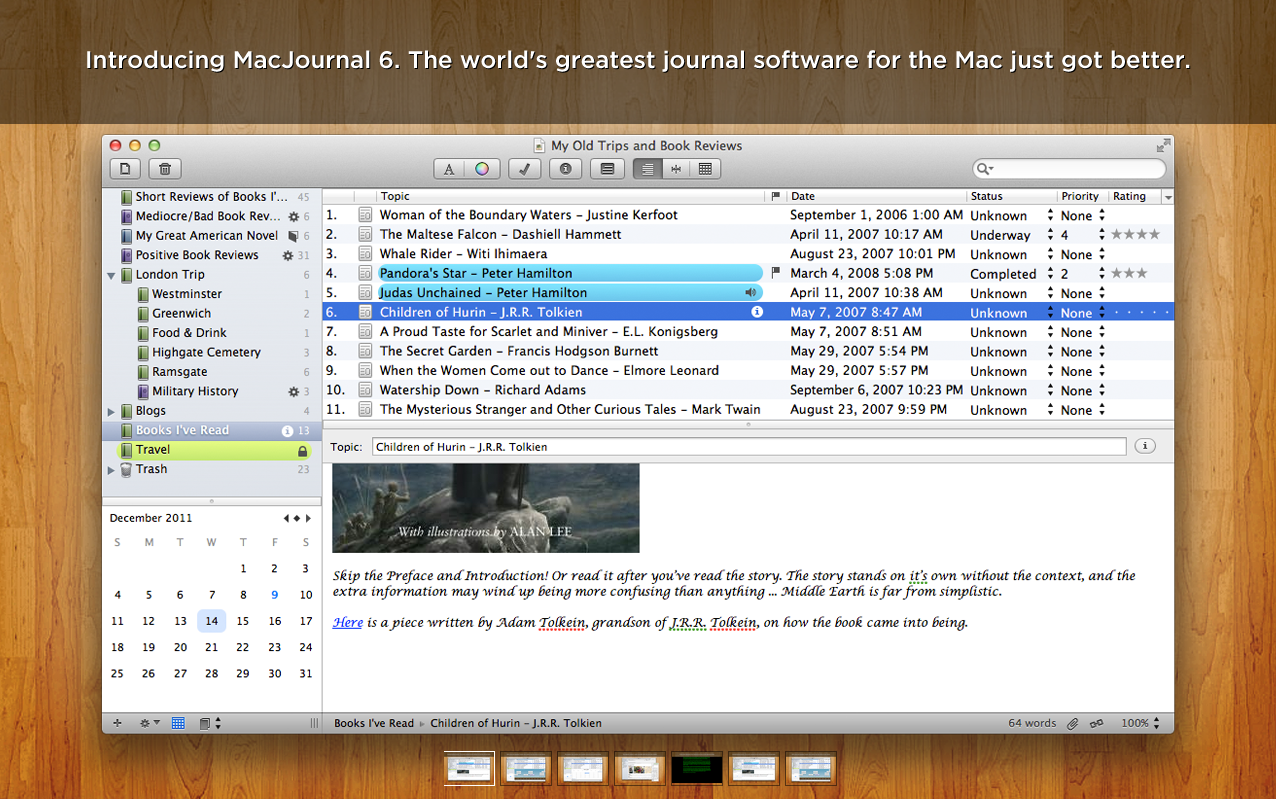Click flag icon on Pandora's Star row

[x=776, y=273]
